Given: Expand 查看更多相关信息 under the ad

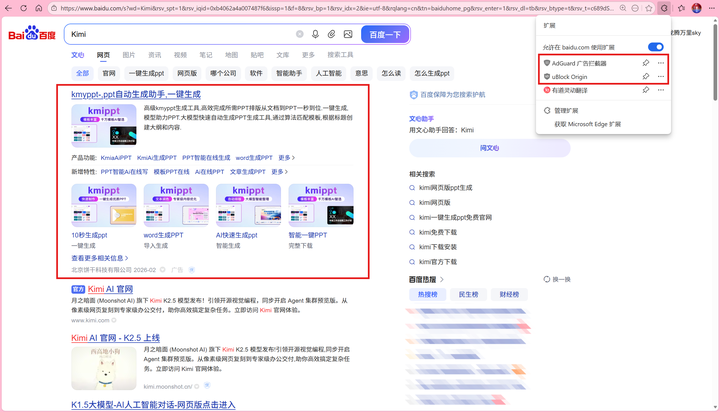Looking at the screenshot, I should coord(100,258).
